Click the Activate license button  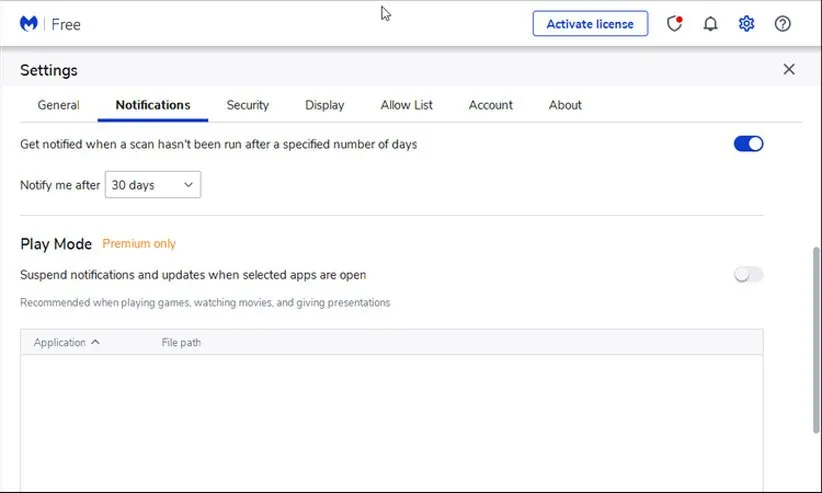coord(590,24)
